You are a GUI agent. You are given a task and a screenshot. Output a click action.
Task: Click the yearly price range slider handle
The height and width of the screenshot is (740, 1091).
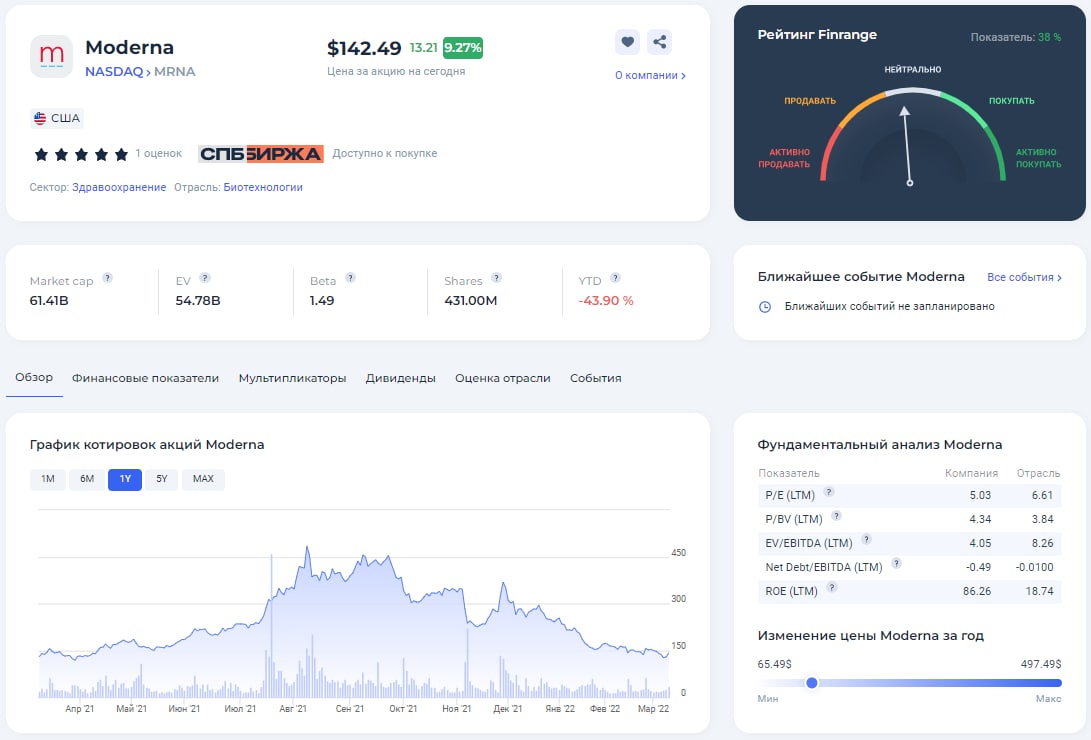click(811, 683)
